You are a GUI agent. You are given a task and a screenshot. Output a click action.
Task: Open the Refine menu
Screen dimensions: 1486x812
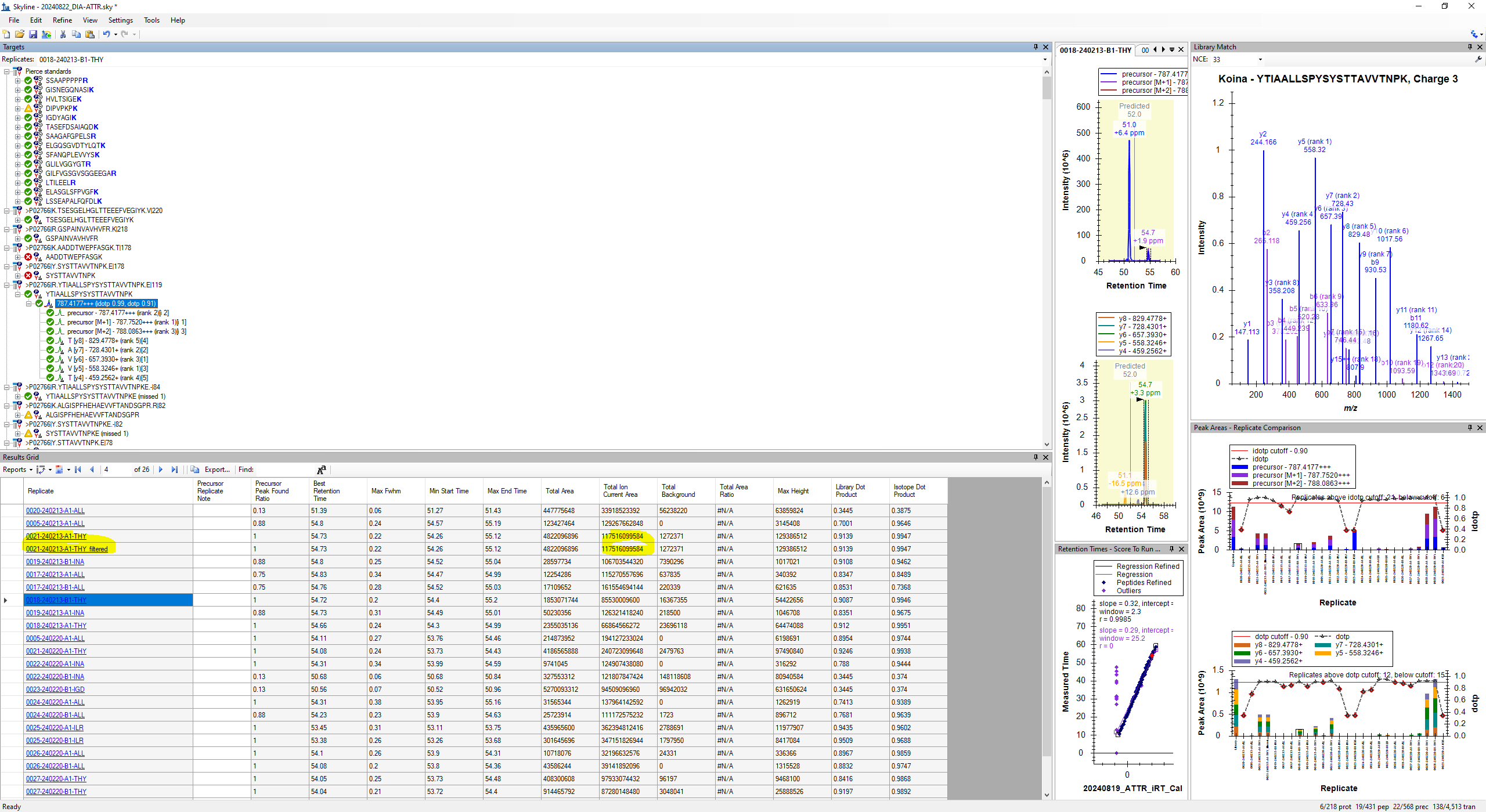point(62,20)
